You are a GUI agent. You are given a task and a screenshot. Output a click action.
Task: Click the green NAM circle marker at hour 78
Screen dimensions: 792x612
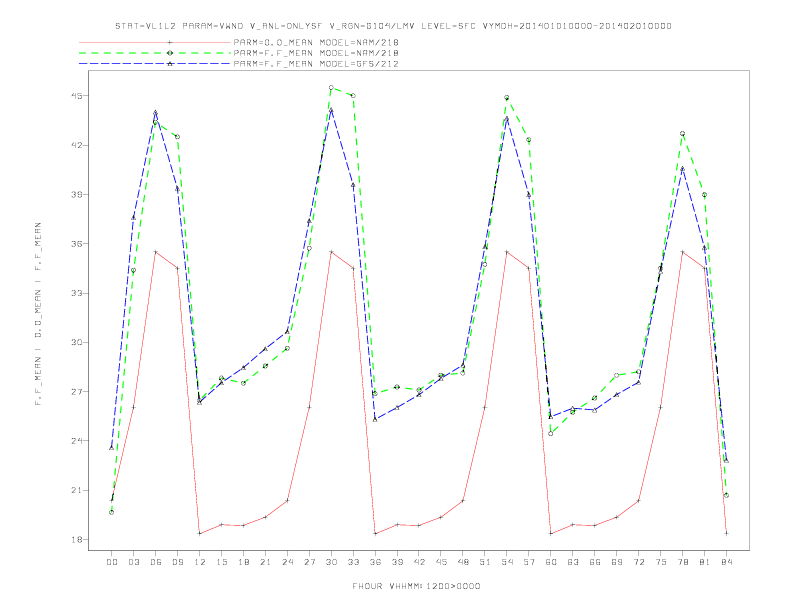click(x=682, y=134)
